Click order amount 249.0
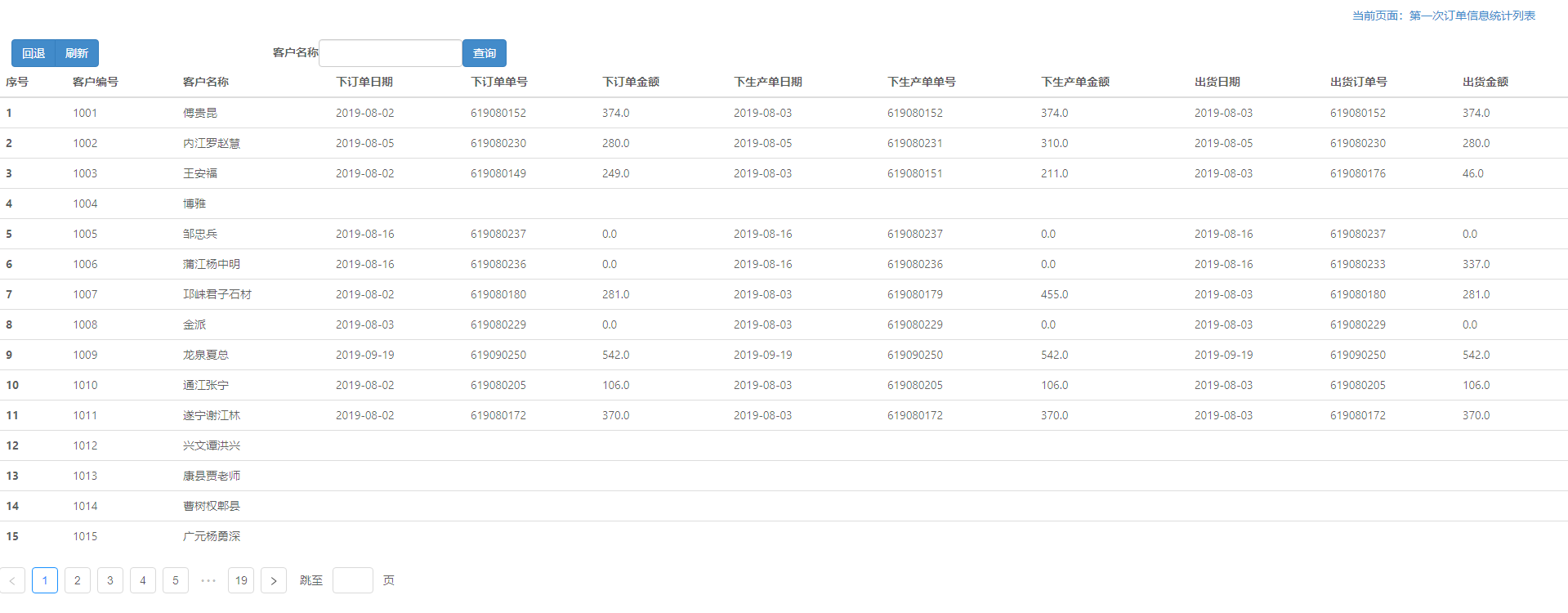 point(616,173)
